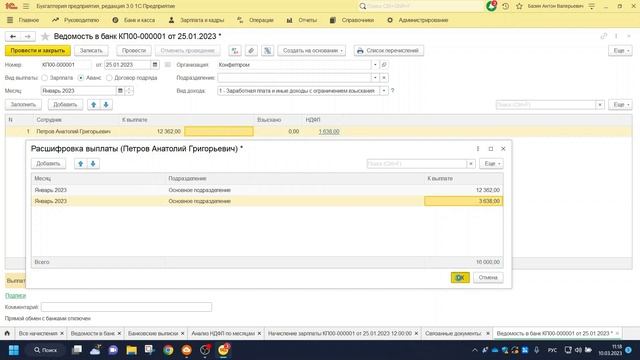The image size is (640, 360).
Task: Open the notifications bell icon
Action: [x=491, y=6]
